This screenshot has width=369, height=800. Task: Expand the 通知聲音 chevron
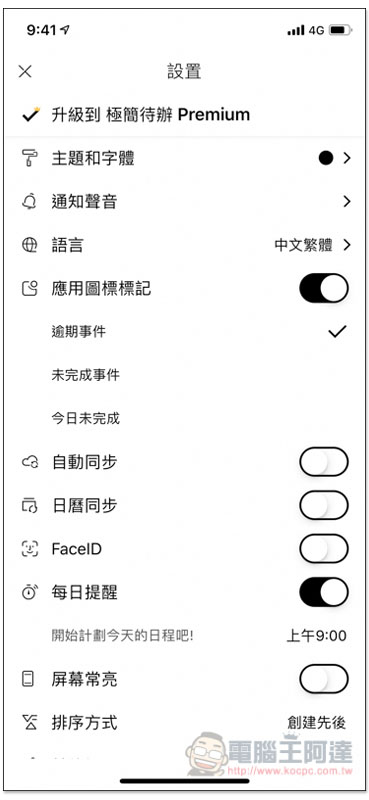(347, 202)
